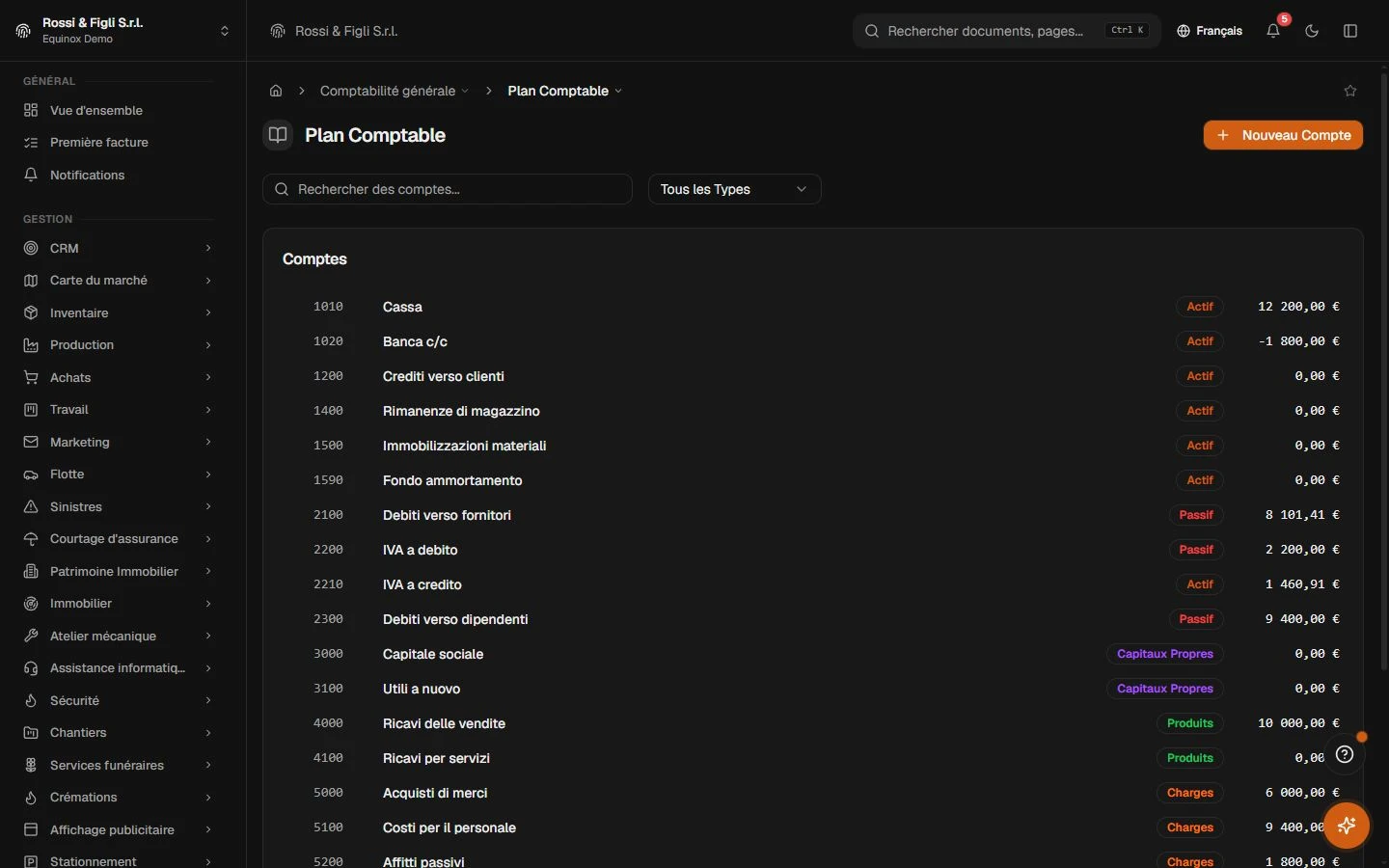Open Chantiers in the sidebar
The width and height of the screenshot is (1389, 868).
118,733
